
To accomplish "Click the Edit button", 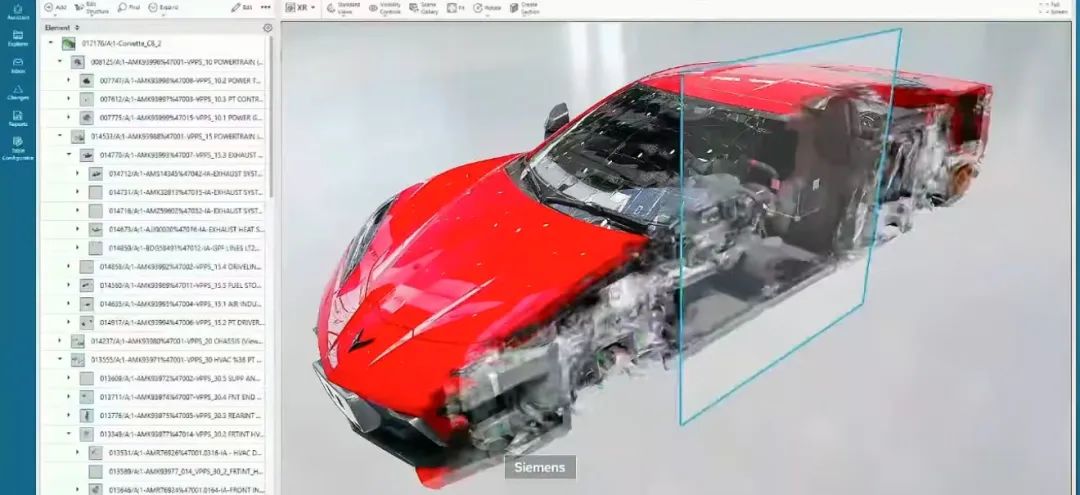I will coord(241,7).
